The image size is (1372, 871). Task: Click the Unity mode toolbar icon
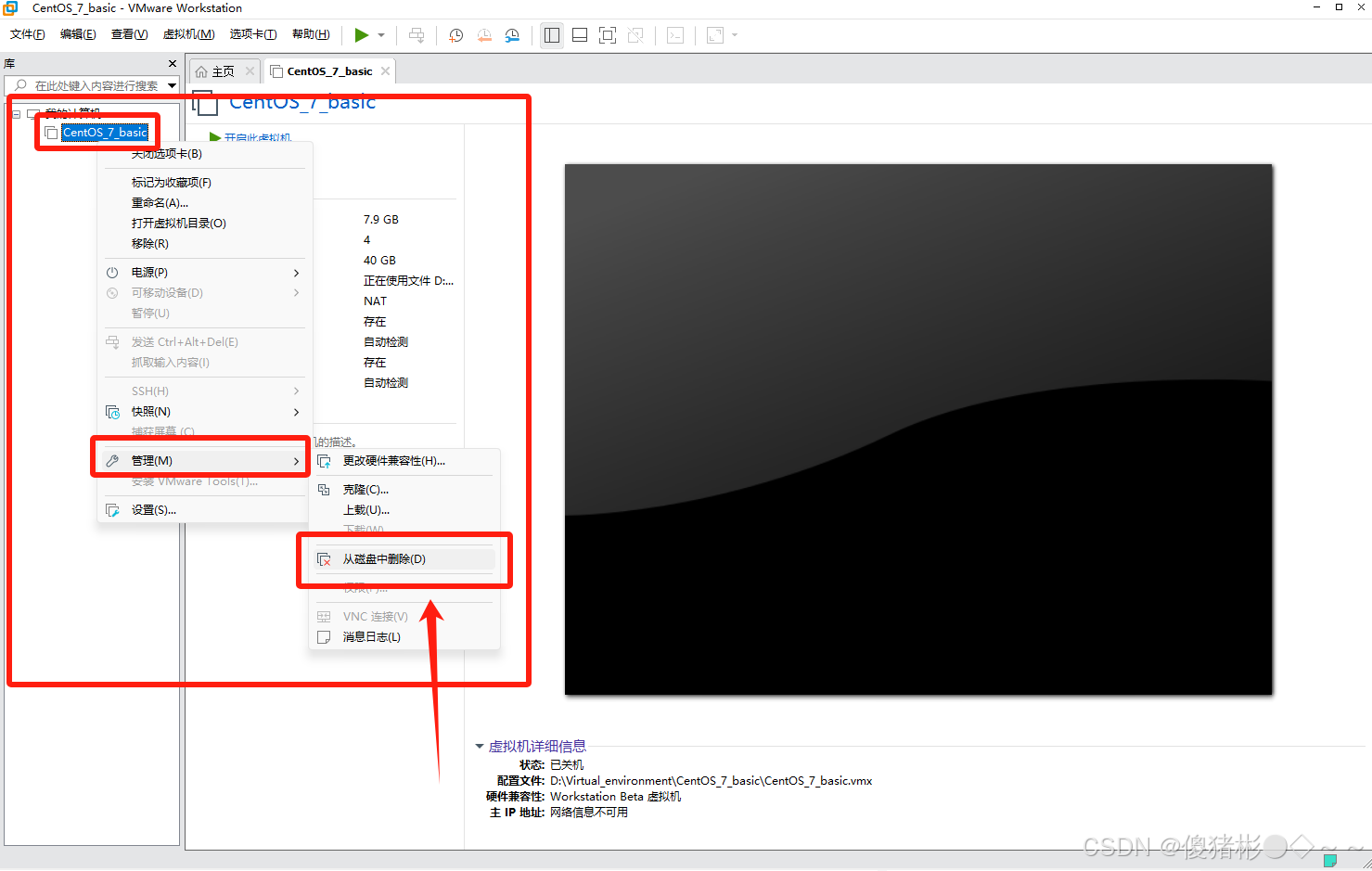pos(635,35)
